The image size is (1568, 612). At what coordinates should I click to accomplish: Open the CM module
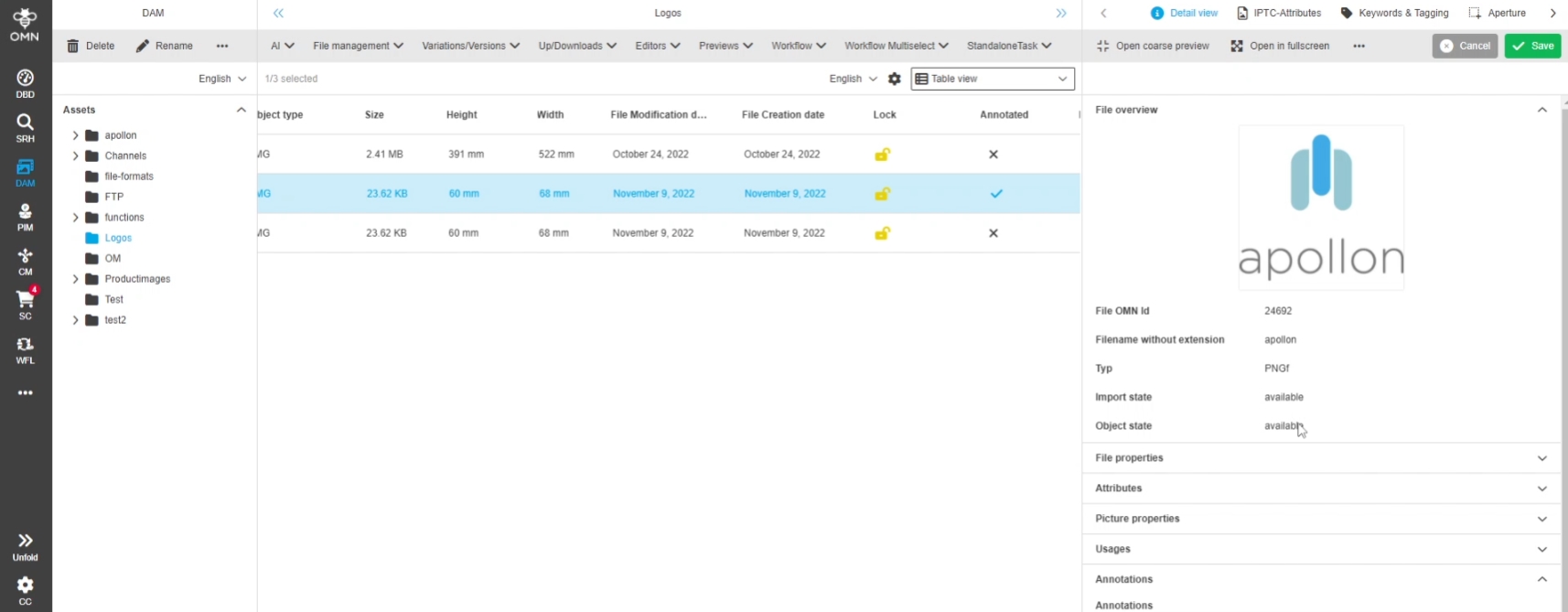tap(25, 262)
